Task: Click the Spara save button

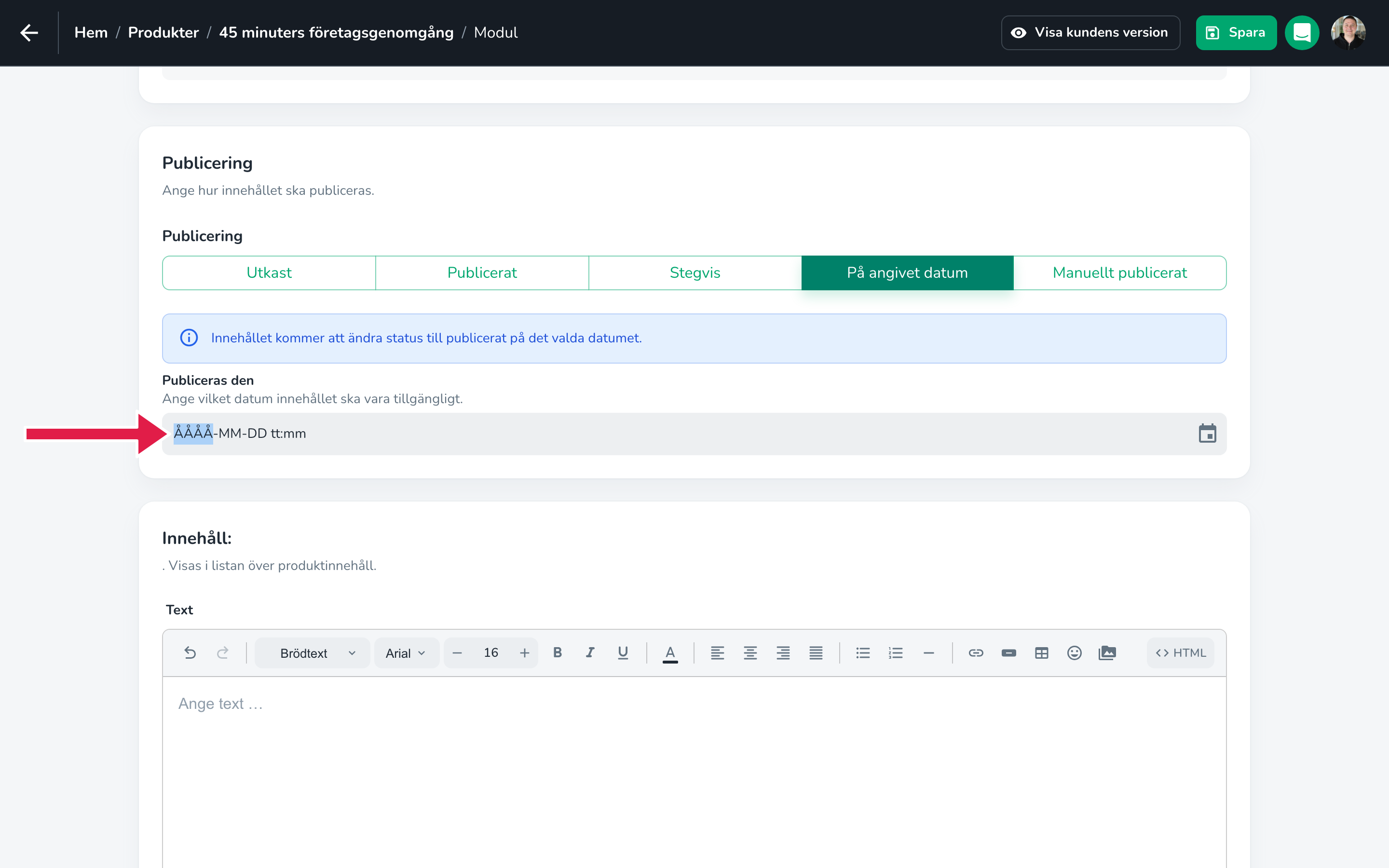Action: [x=1236, y=33]
